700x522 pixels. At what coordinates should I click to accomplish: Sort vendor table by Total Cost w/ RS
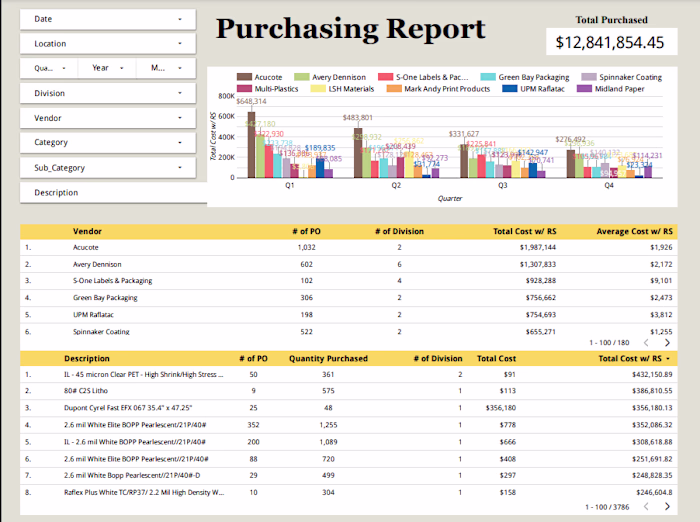tap(525, 231)
